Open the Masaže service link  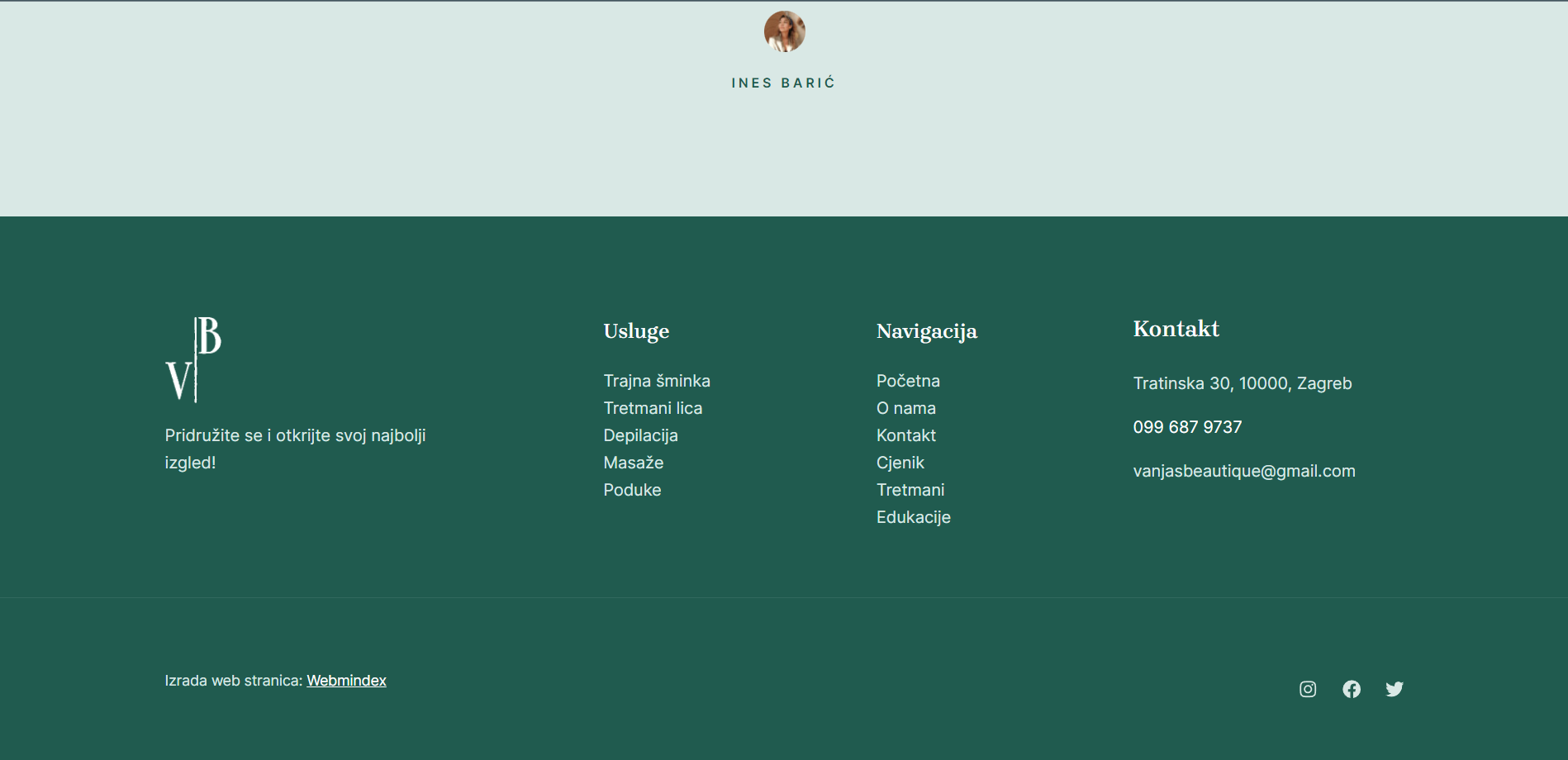click(x=634, y=463)
